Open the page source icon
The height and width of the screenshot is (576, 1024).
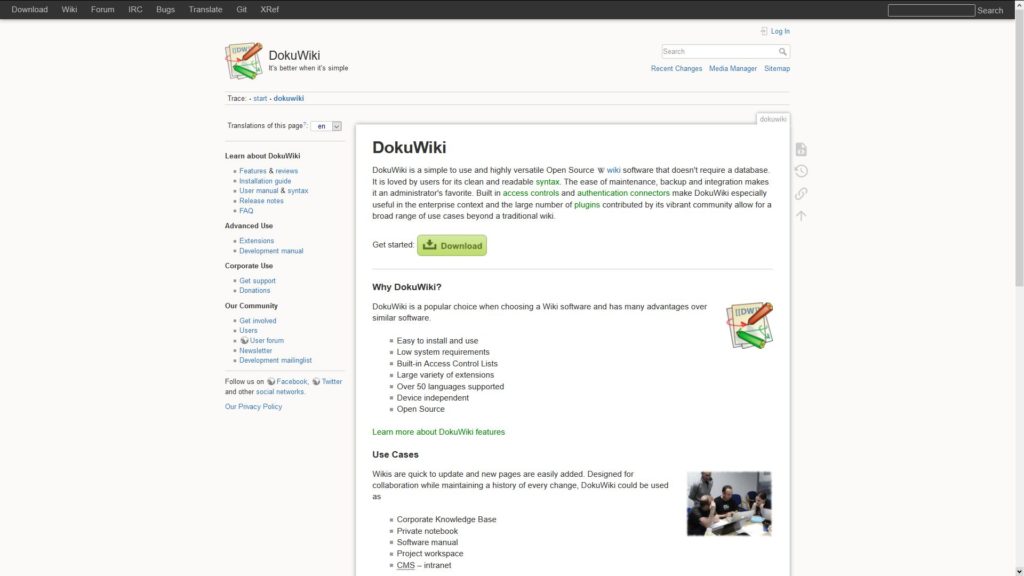coord(800,147)
